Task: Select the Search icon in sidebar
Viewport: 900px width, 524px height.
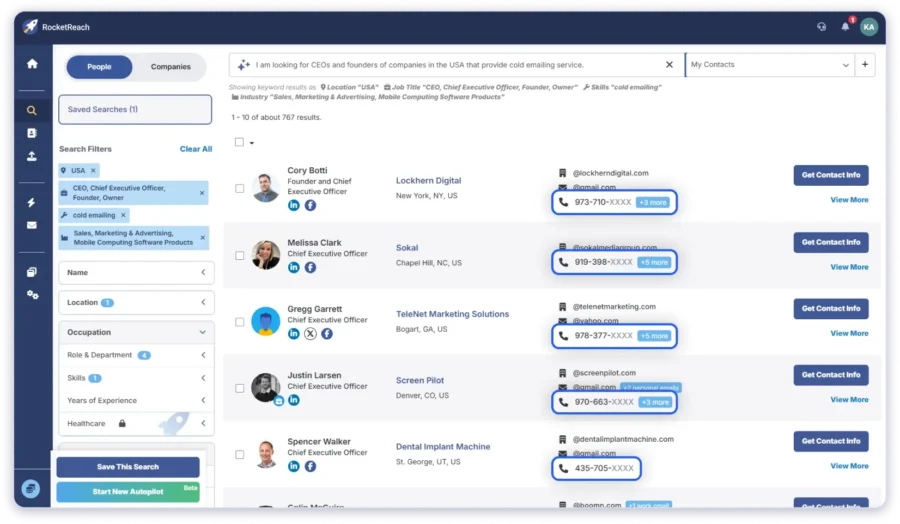Action: (x=32, y=110)
